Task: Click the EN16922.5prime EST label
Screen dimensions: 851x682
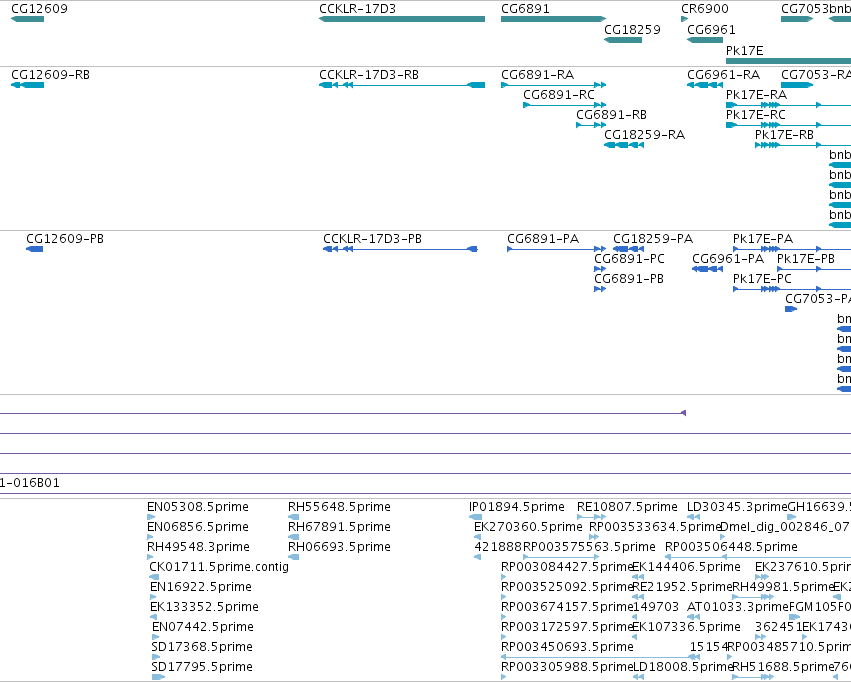Action: [x=201, y=587]
